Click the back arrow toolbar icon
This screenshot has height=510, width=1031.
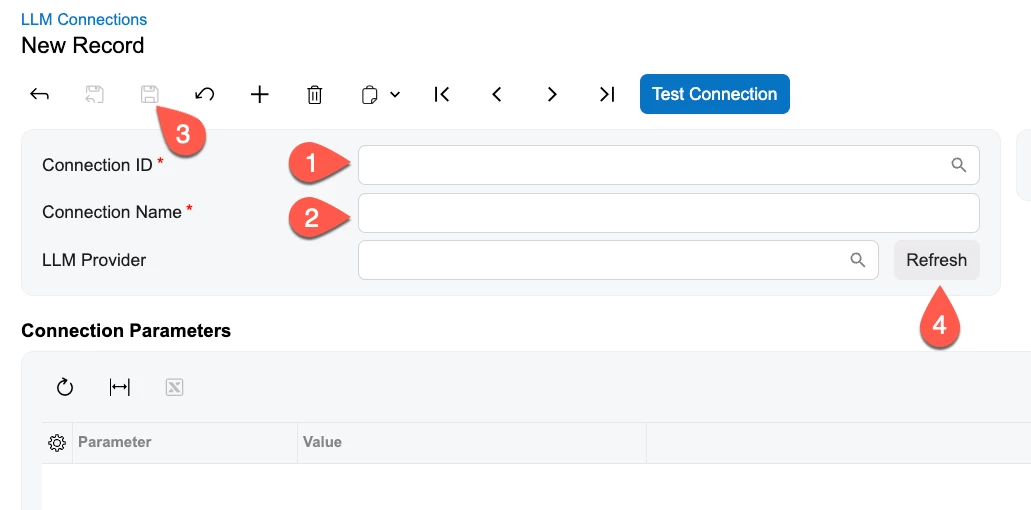coord(39,95)
